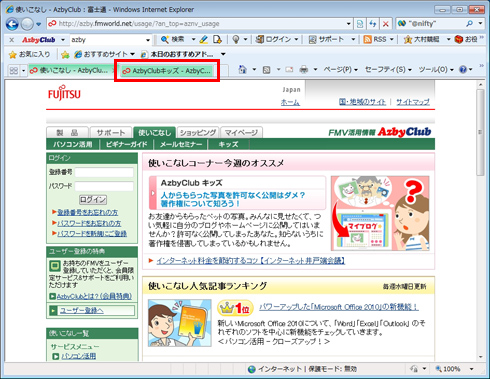Image resolution: width=490 pixels, height=379 pixels.
Task: Open the インターネット料金を節約するコツ link
Action: [x=250, y=261]
